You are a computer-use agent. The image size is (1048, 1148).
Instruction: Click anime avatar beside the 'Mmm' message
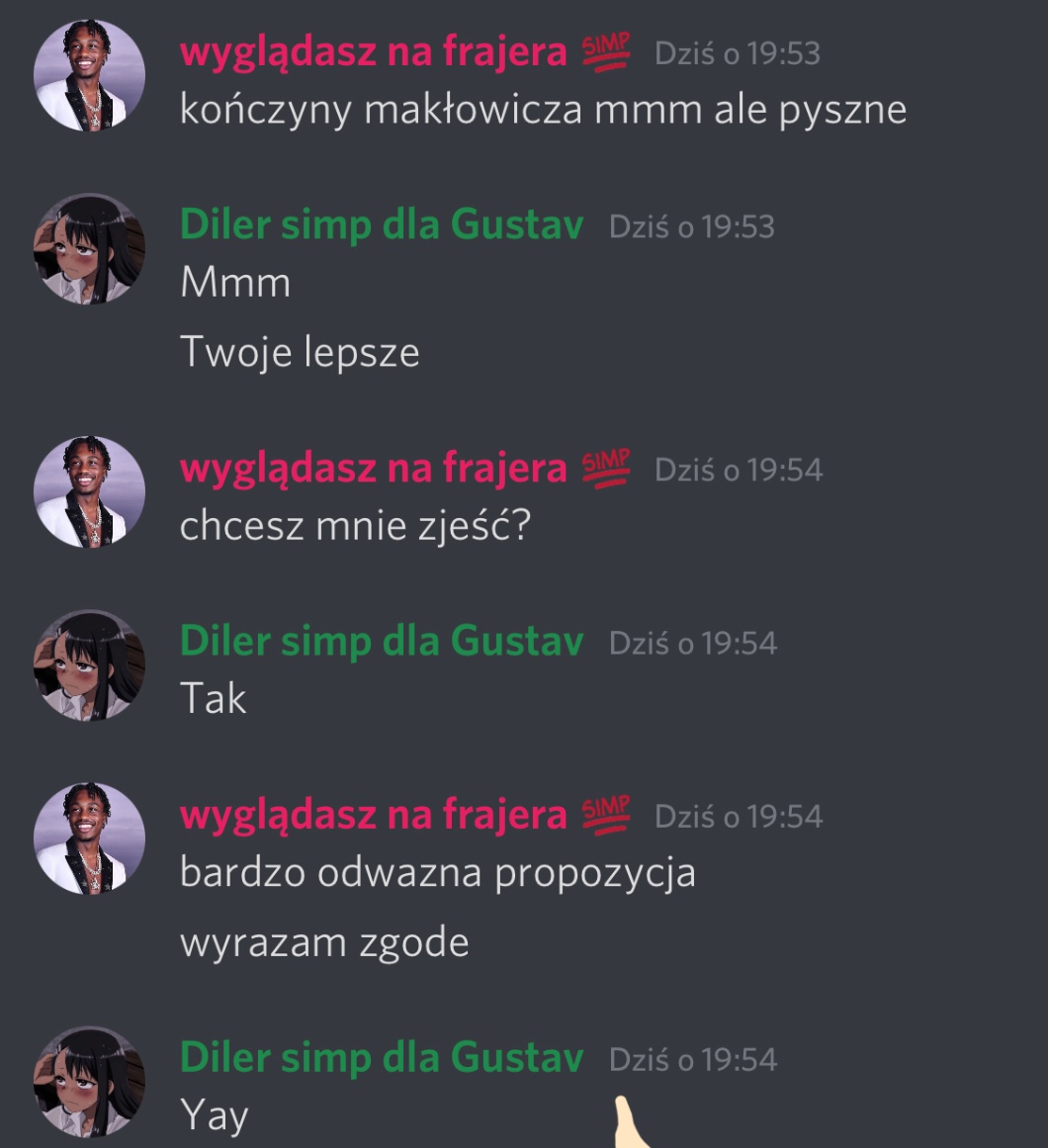pos(89,249)
